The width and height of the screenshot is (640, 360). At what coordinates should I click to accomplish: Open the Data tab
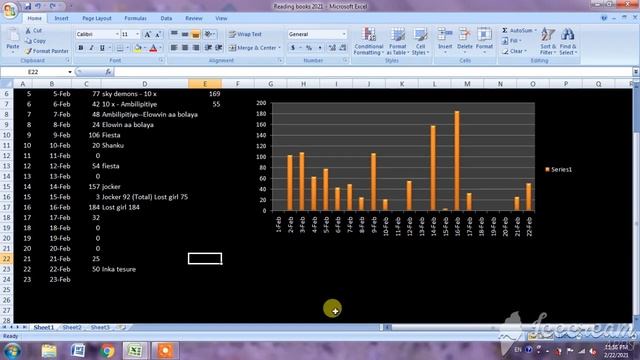[x=166, y=18]
